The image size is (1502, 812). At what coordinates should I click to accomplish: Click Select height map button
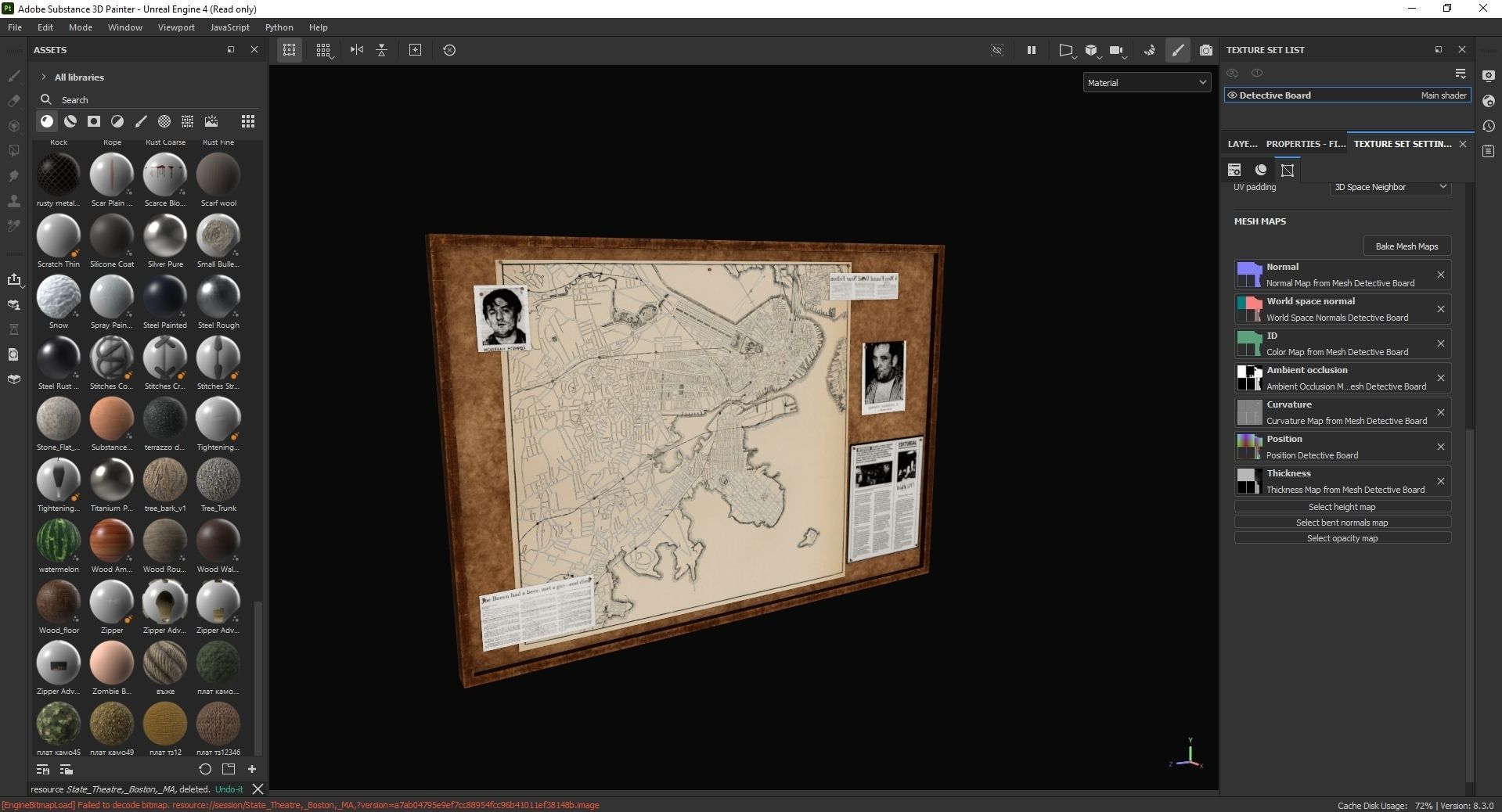click(1342, 507)
